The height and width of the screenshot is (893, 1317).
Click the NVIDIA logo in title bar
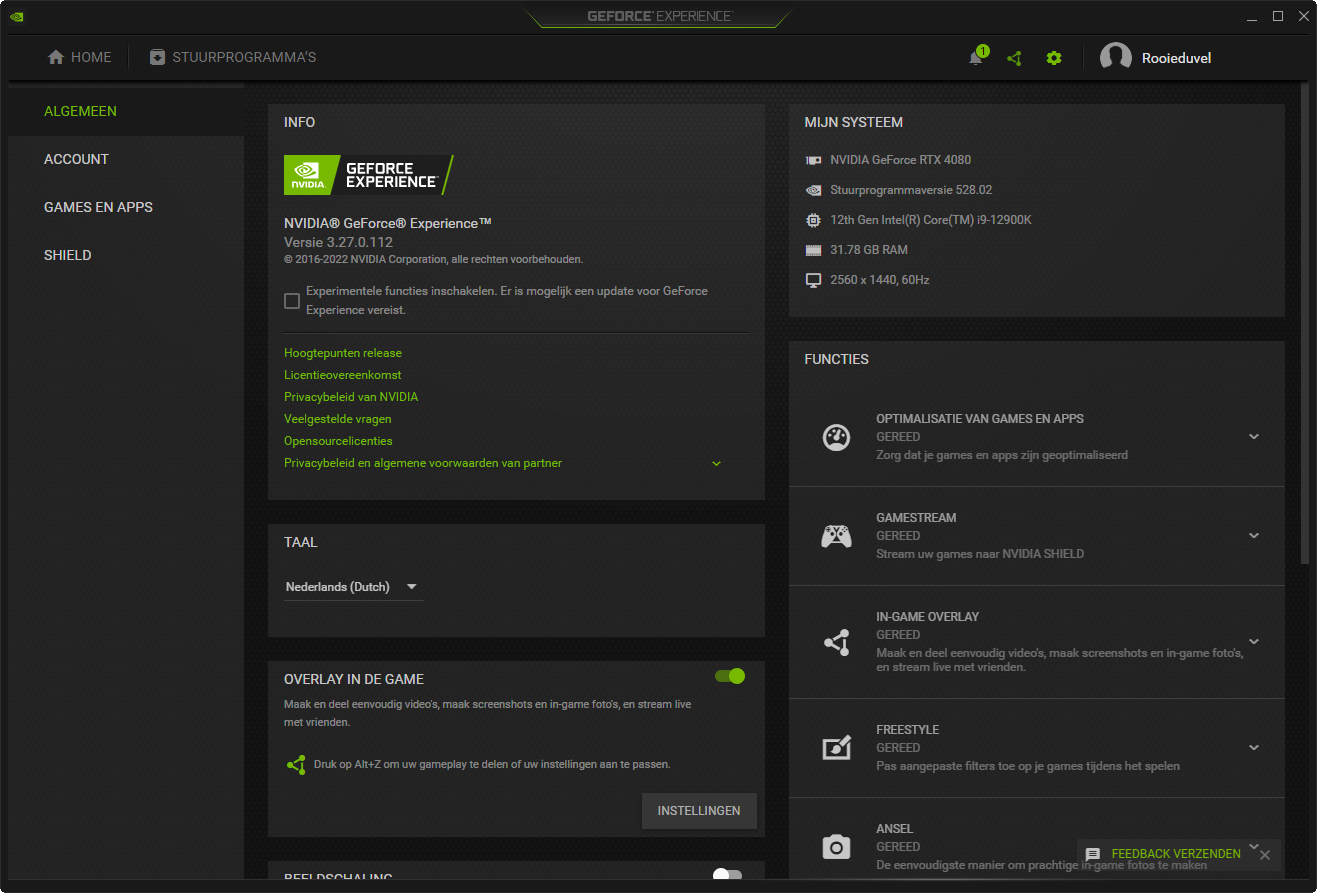coord(16,16)
